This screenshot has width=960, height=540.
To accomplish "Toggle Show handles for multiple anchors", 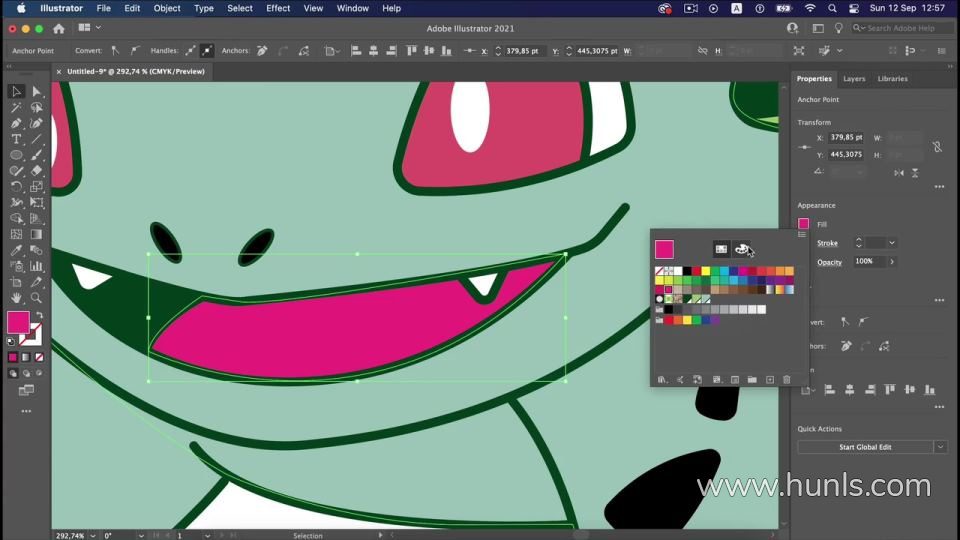I will 190,51.
